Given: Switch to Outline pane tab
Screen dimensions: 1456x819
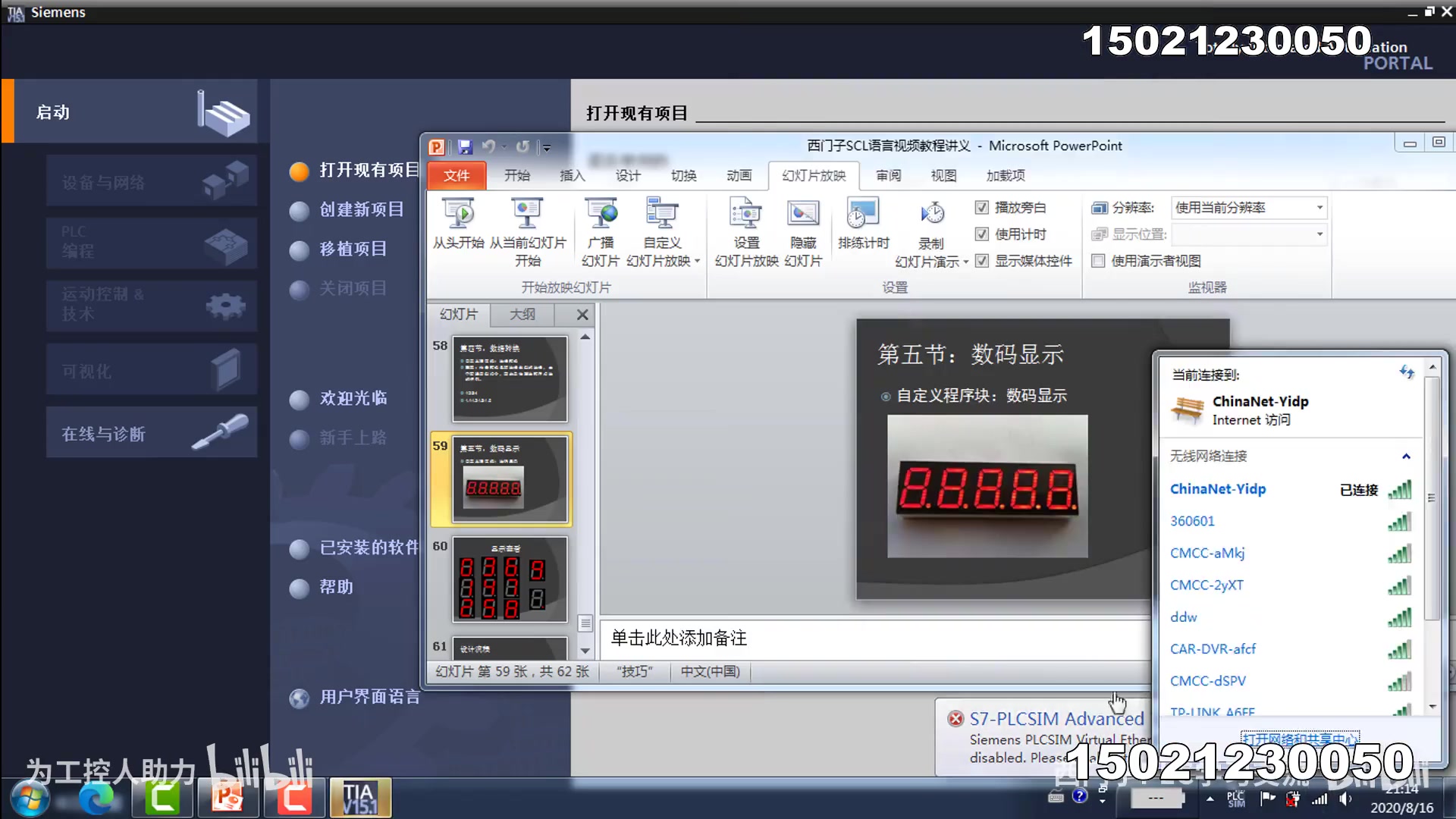Looking at the screenshot, I should [522, 314].
